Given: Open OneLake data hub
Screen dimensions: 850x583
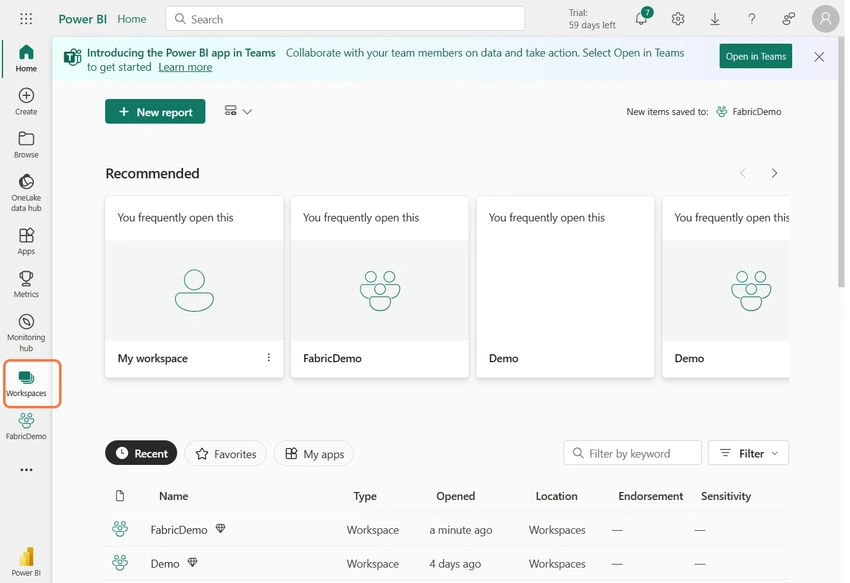Looking at the screenshot, I should 26,193.
